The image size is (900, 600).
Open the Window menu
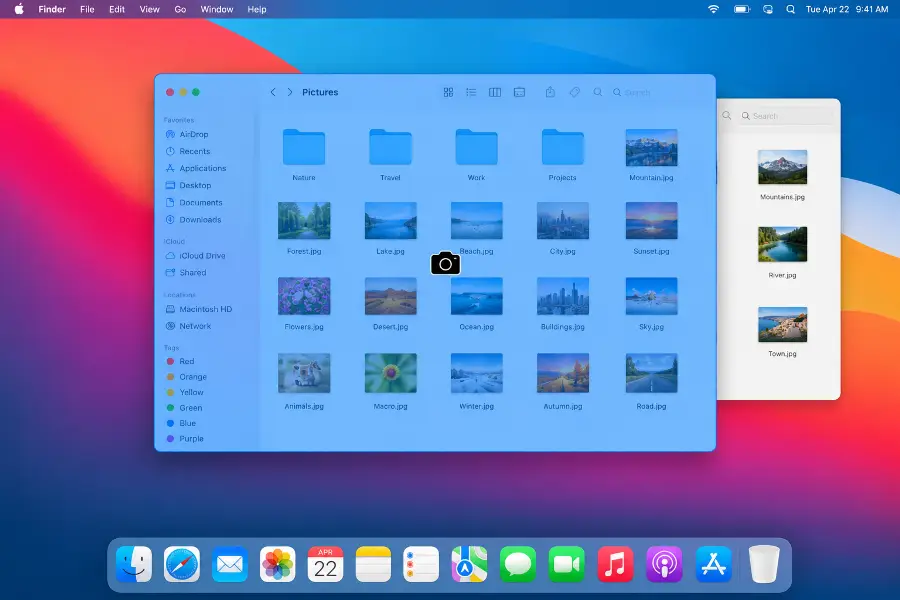[217, 9]
